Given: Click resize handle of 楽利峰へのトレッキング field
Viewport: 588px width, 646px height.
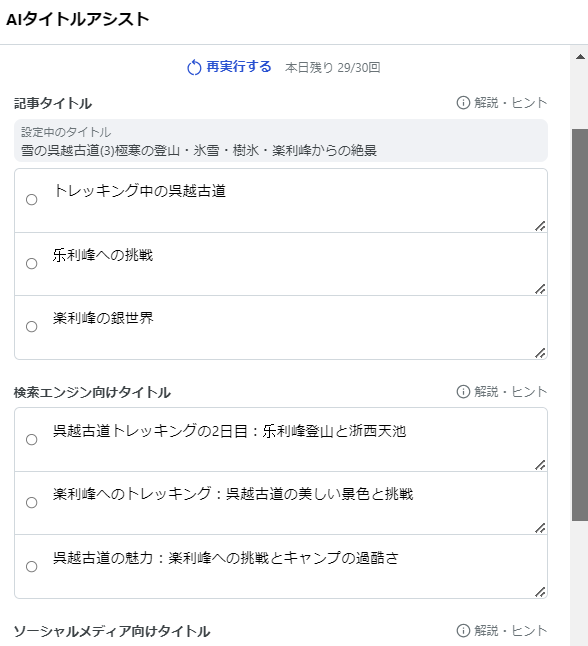Looking at the screenshot, I should click(540, 528).
